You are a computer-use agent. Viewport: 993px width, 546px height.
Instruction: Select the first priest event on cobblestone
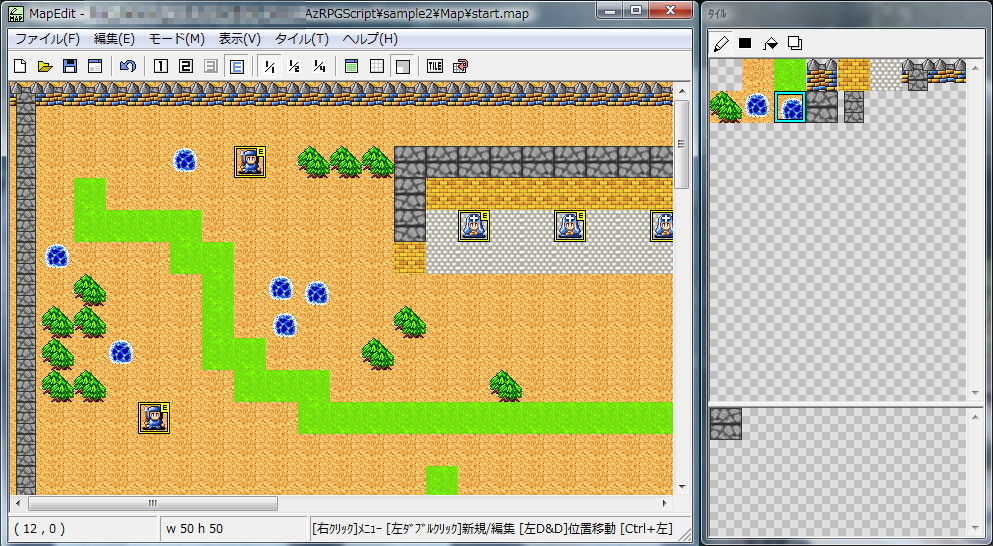(474, 225)
